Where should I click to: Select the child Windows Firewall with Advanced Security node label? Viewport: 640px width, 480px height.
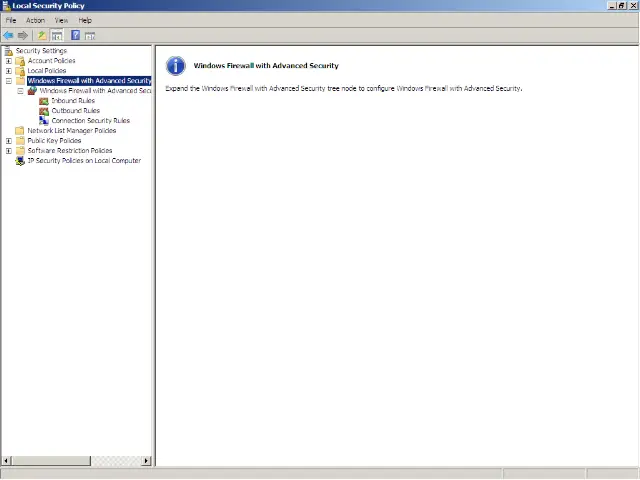[95, 91]
